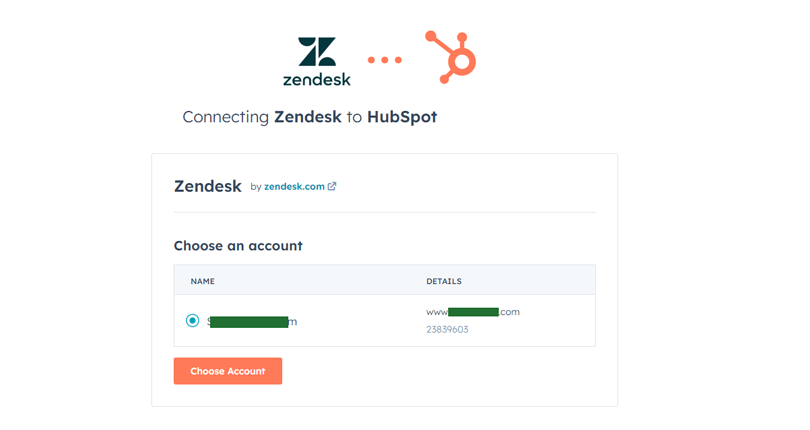Click the redacted account name in the row
This screenshot has width=810, height=430.
coord(252,321)
